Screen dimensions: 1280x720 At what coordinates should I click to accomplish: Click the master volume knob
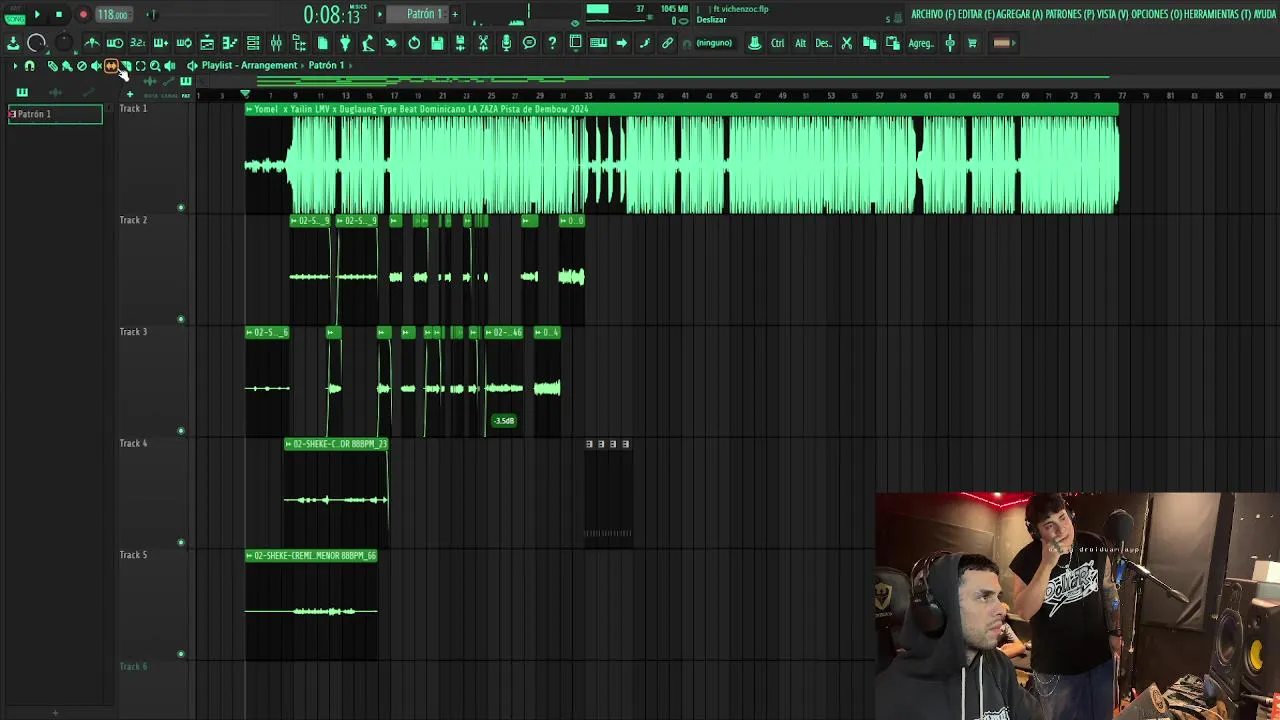click(35, 43)
